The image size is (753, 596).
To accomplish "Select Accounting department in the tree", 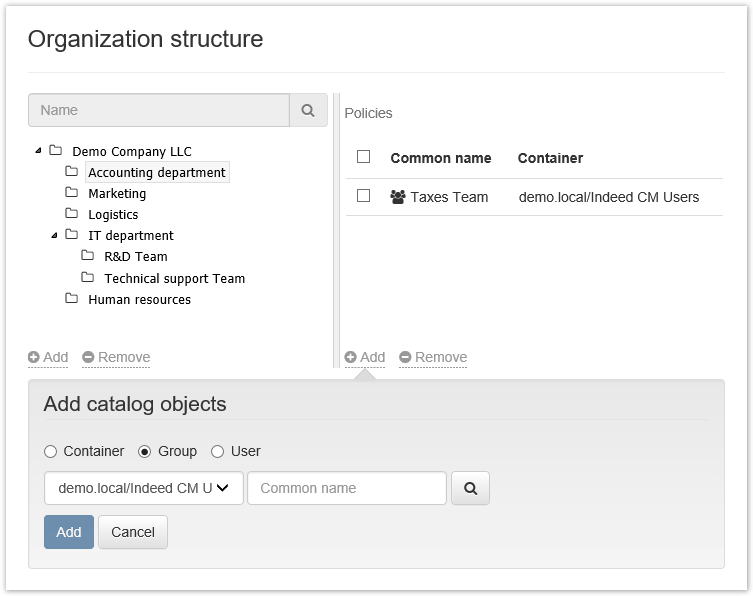I will pos(157,173).
